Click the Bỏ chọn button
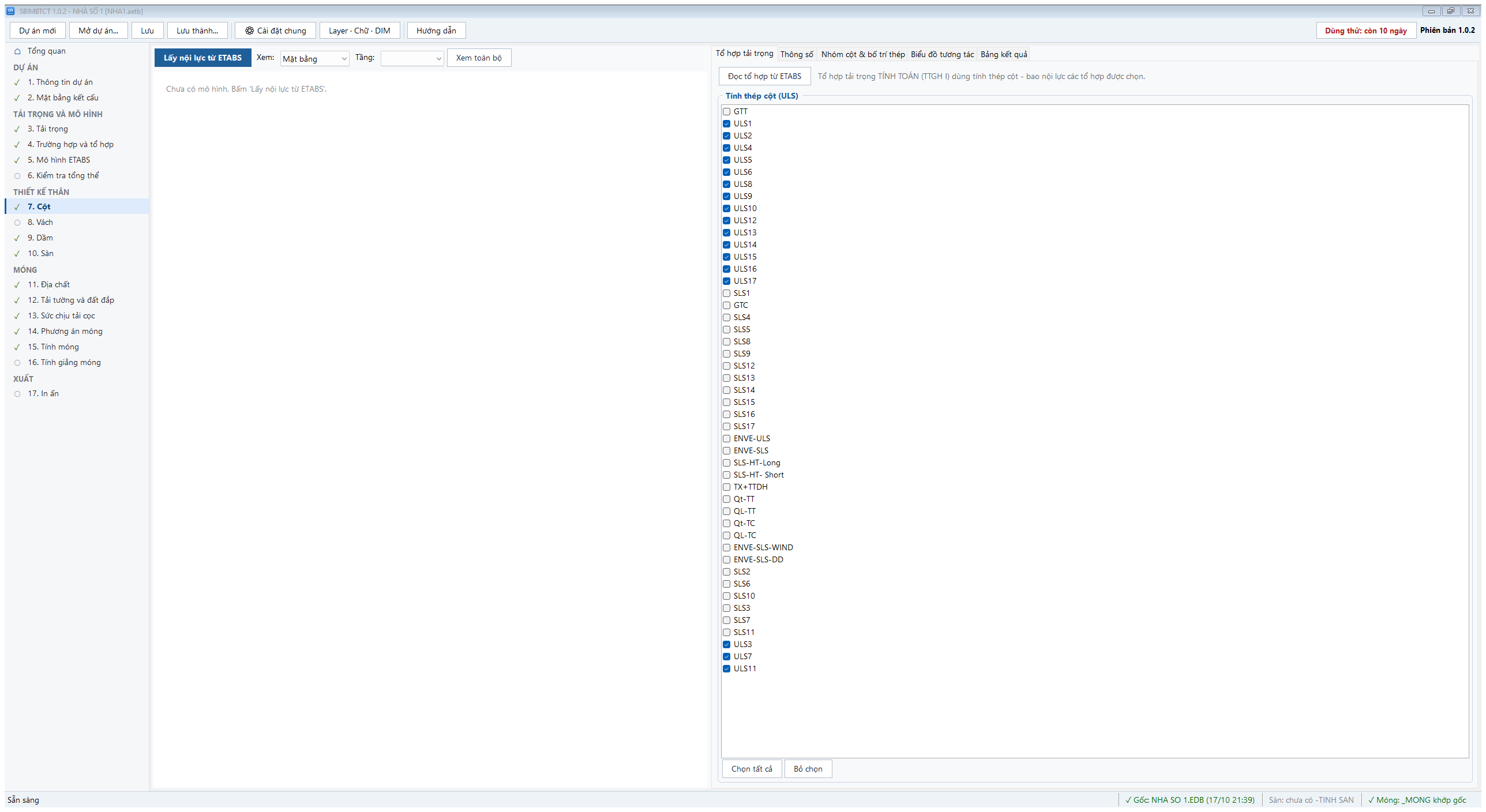The height and width of the screenshot is (812, 1486). 808,769
